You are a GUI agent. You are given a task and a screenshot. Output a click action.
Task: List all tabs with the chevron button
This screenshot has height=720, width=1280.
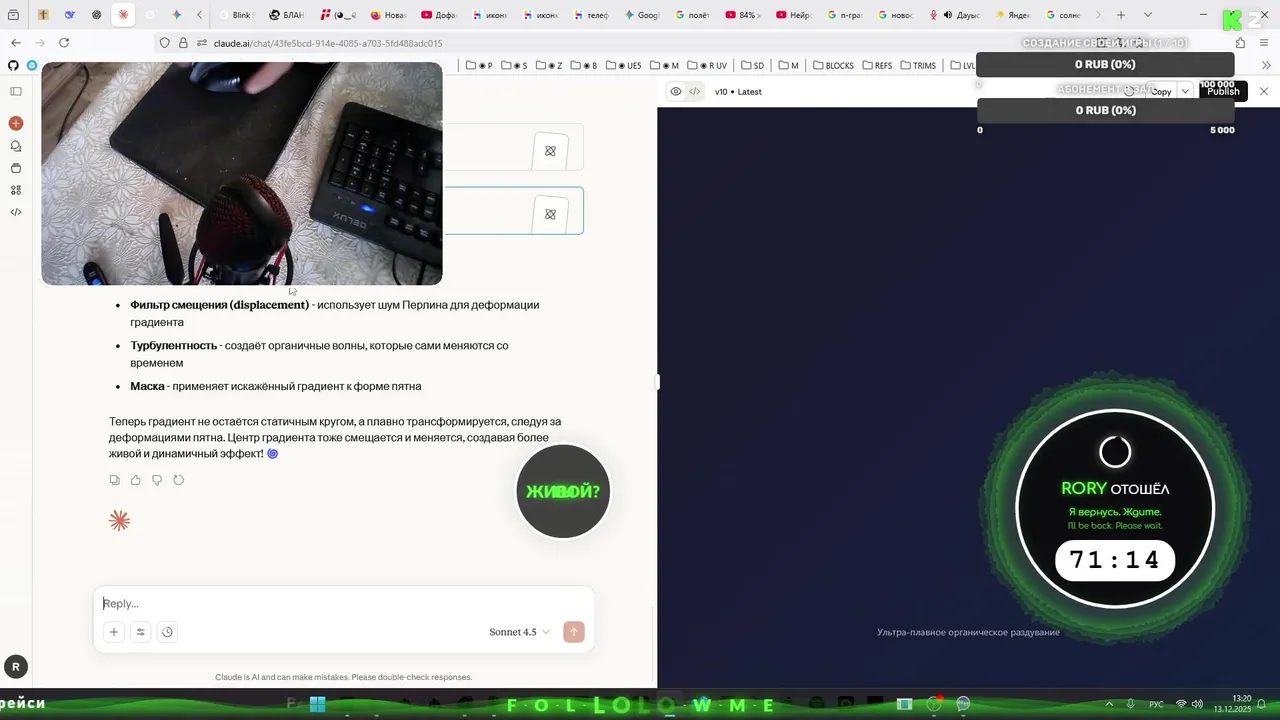pos(1147,15)
